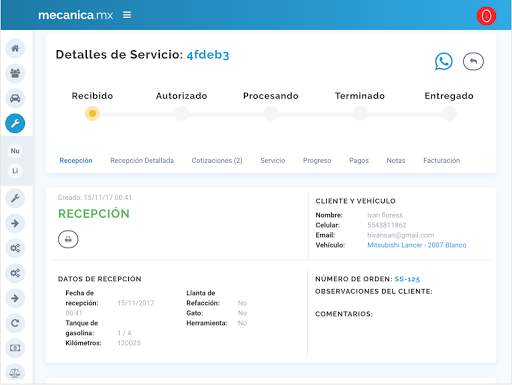Select the Autorizado status marker
This screenshot has width=512, height=385.
(x=182, y=114)
